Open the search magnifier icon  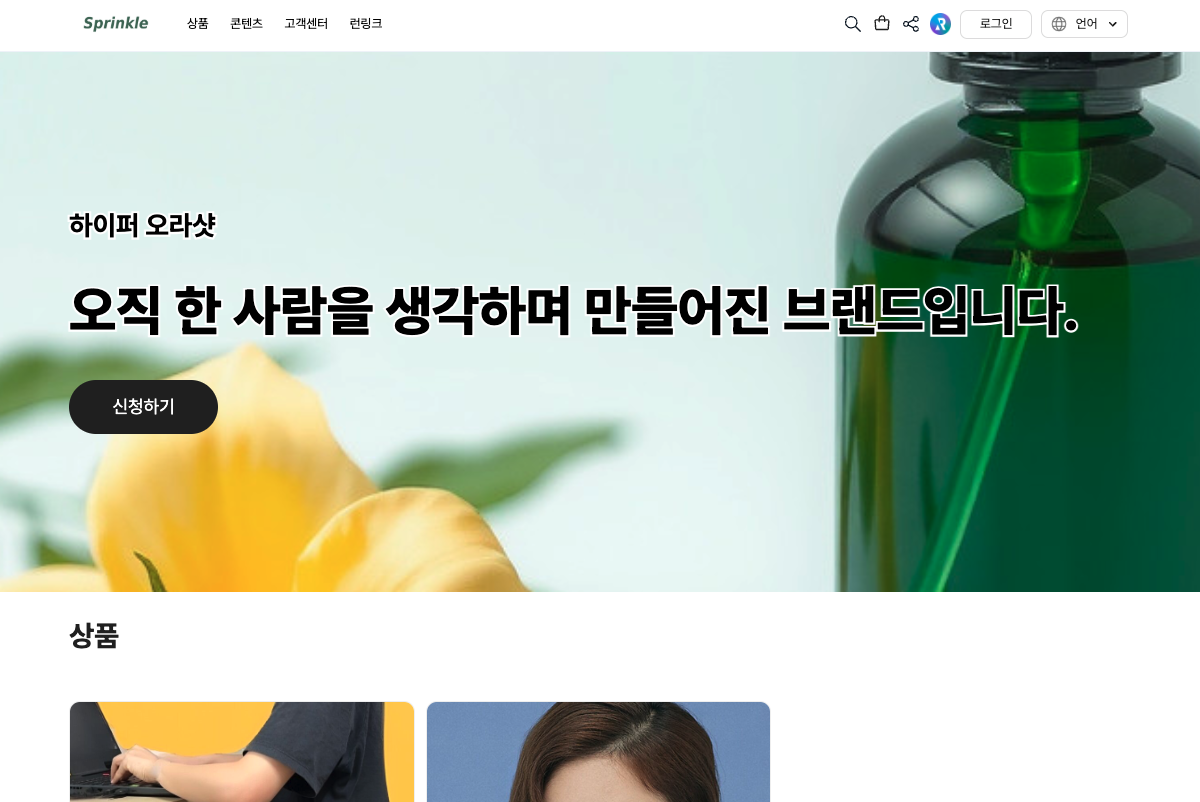(x=852, y=24)
